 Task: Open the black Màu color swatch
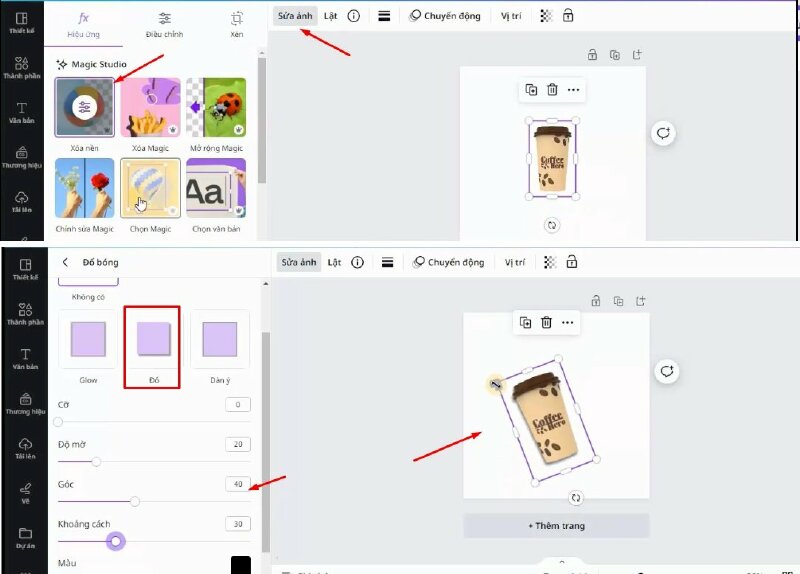[240, 564]
